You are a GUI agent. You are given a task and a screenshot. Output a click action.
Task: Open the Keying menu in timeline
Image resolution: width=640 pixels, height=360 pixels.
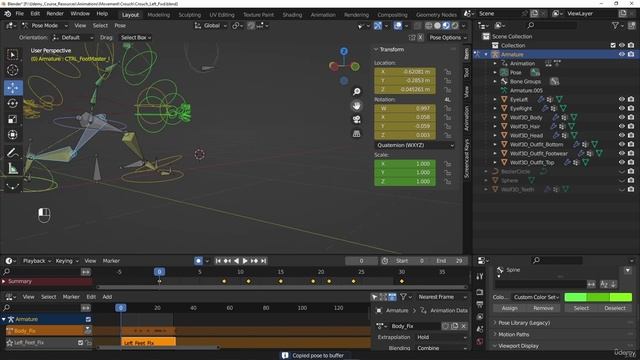(67, 261)
